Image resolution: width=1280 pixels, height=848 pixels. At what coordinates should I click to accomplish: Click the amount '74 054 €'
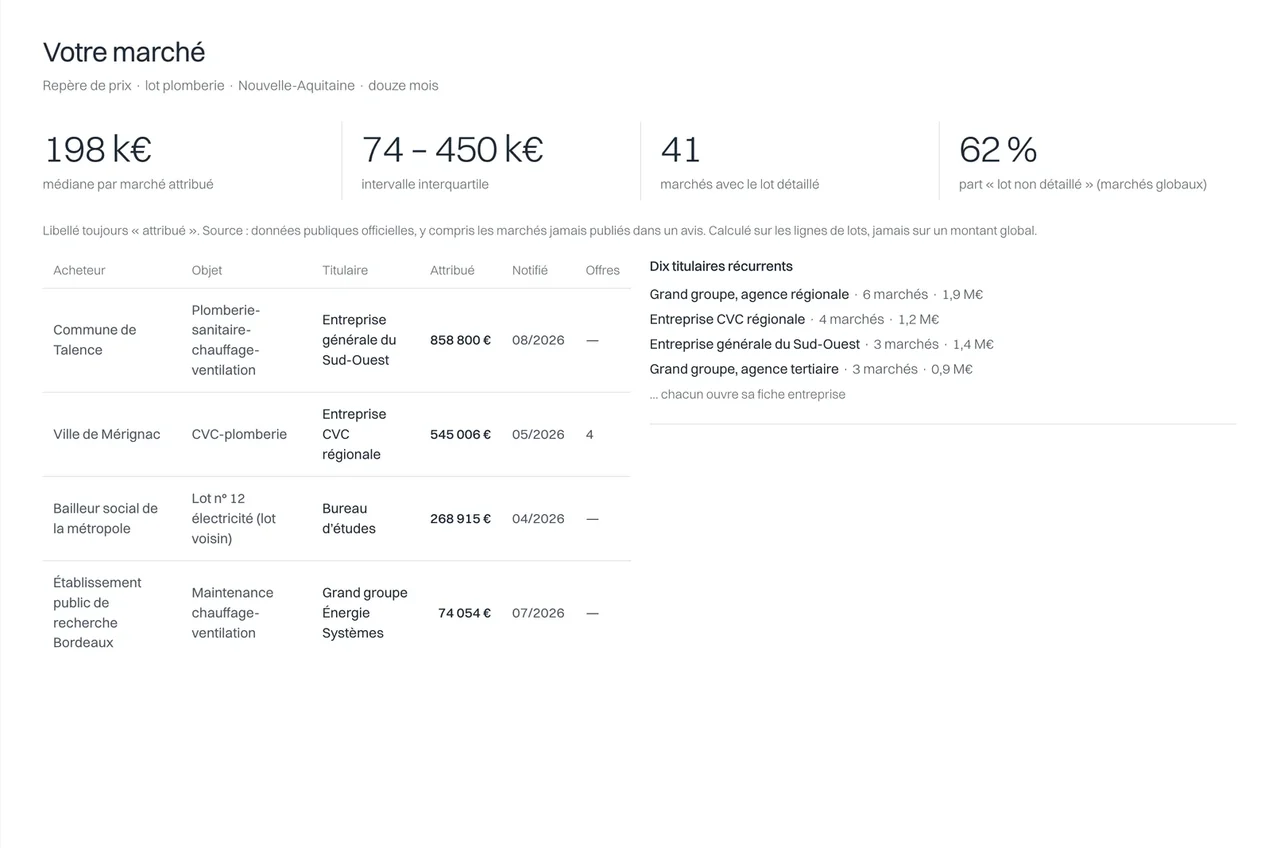[x=464, y=612]
